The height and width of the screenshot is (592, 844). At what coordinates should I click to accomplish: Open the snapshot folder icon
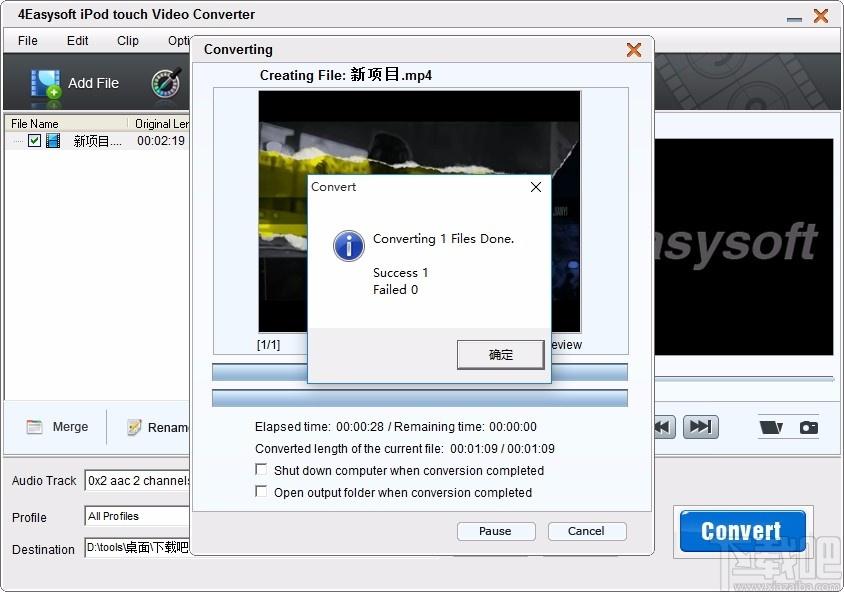coord(771,427)
